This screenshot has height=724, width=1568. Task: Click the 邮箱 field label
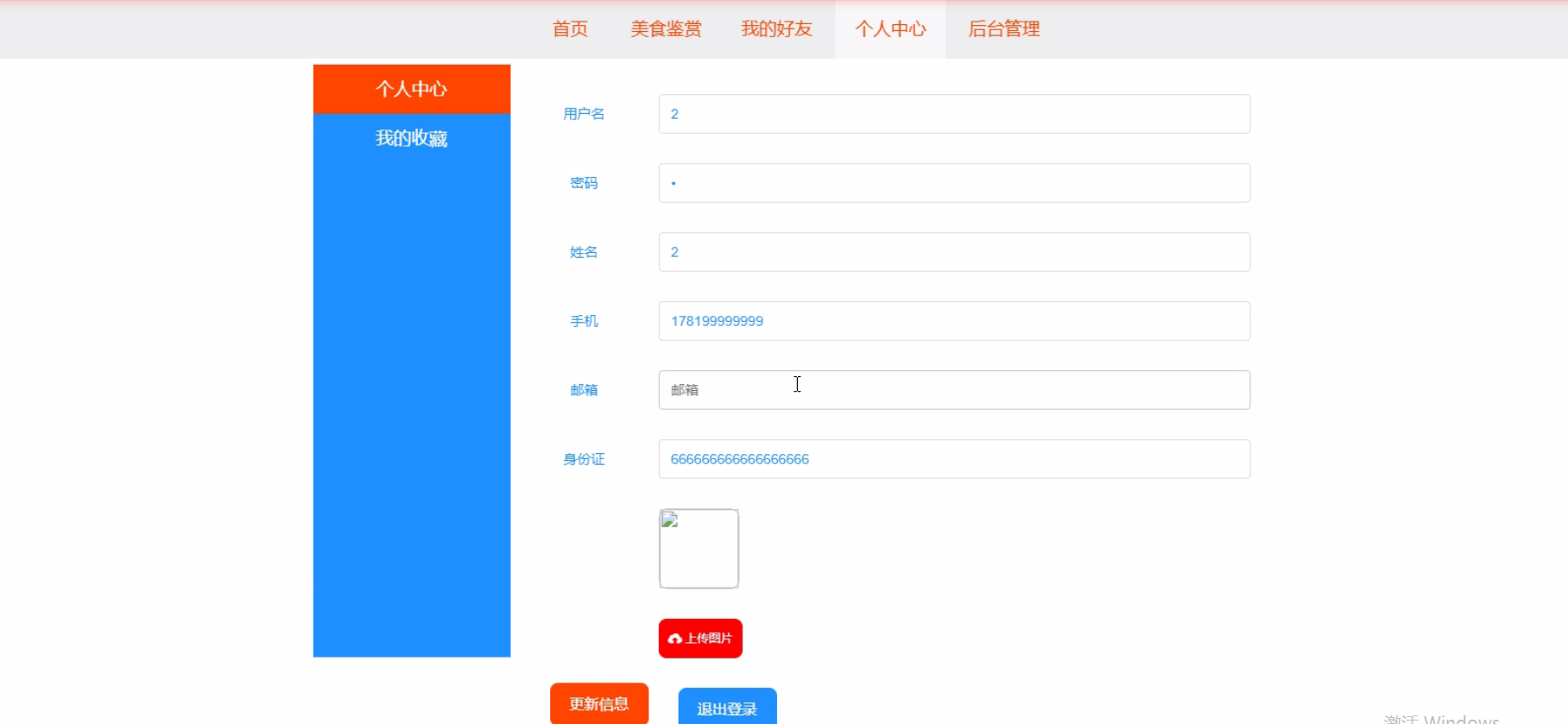pos(584,390)
